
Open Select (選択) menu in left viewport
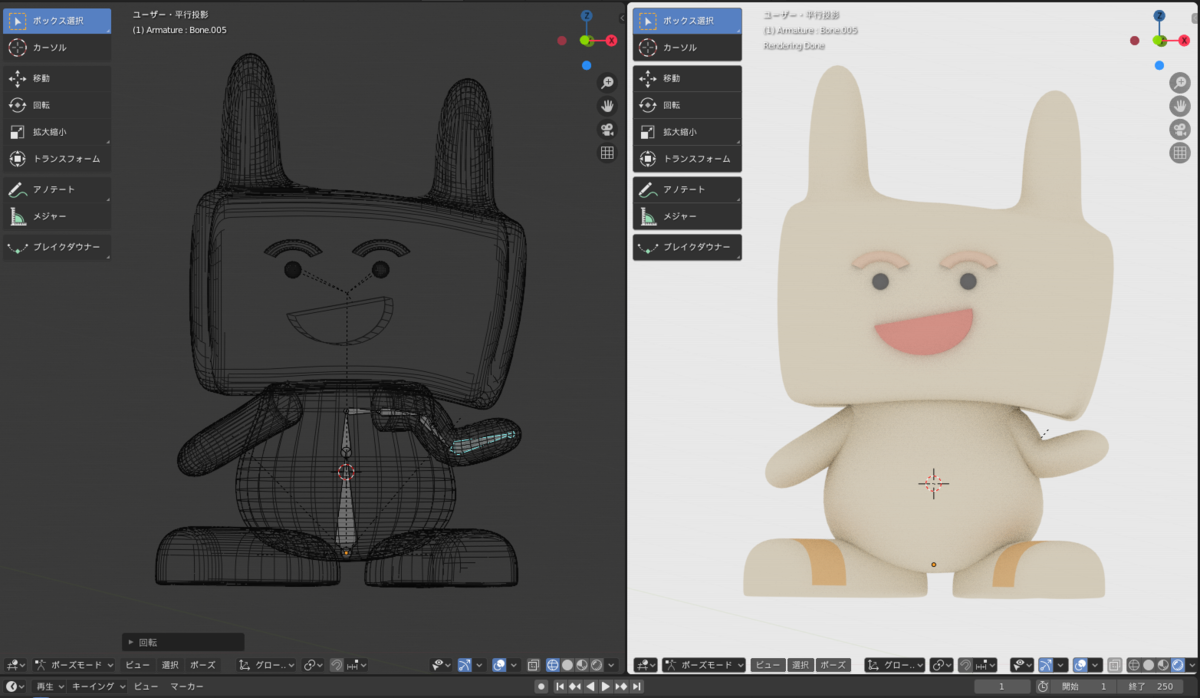point(171,665)
